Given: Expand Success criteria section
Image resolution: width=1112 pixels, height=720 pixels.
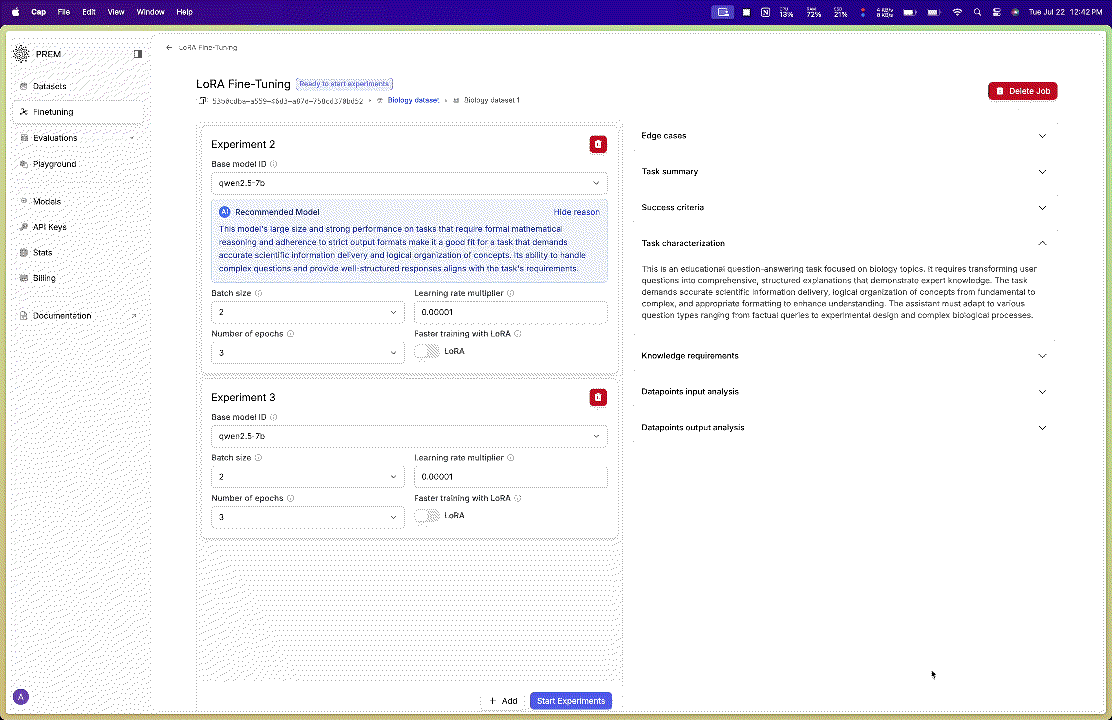Looking at the screenshot, I should click(x=844, y=207).
